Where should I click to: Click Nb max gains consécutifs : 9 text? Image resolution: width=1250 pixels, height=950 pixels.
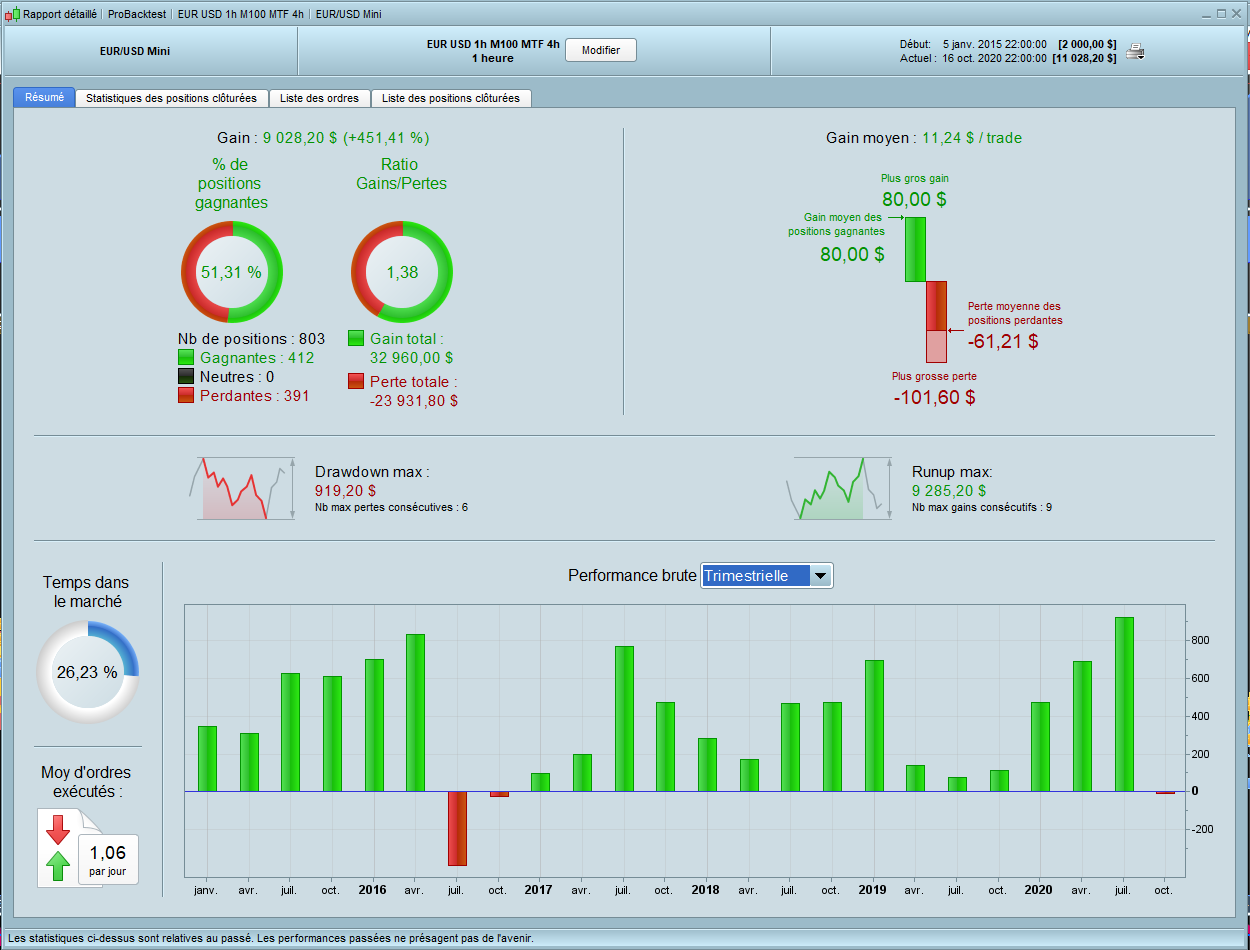coord(981,508)
